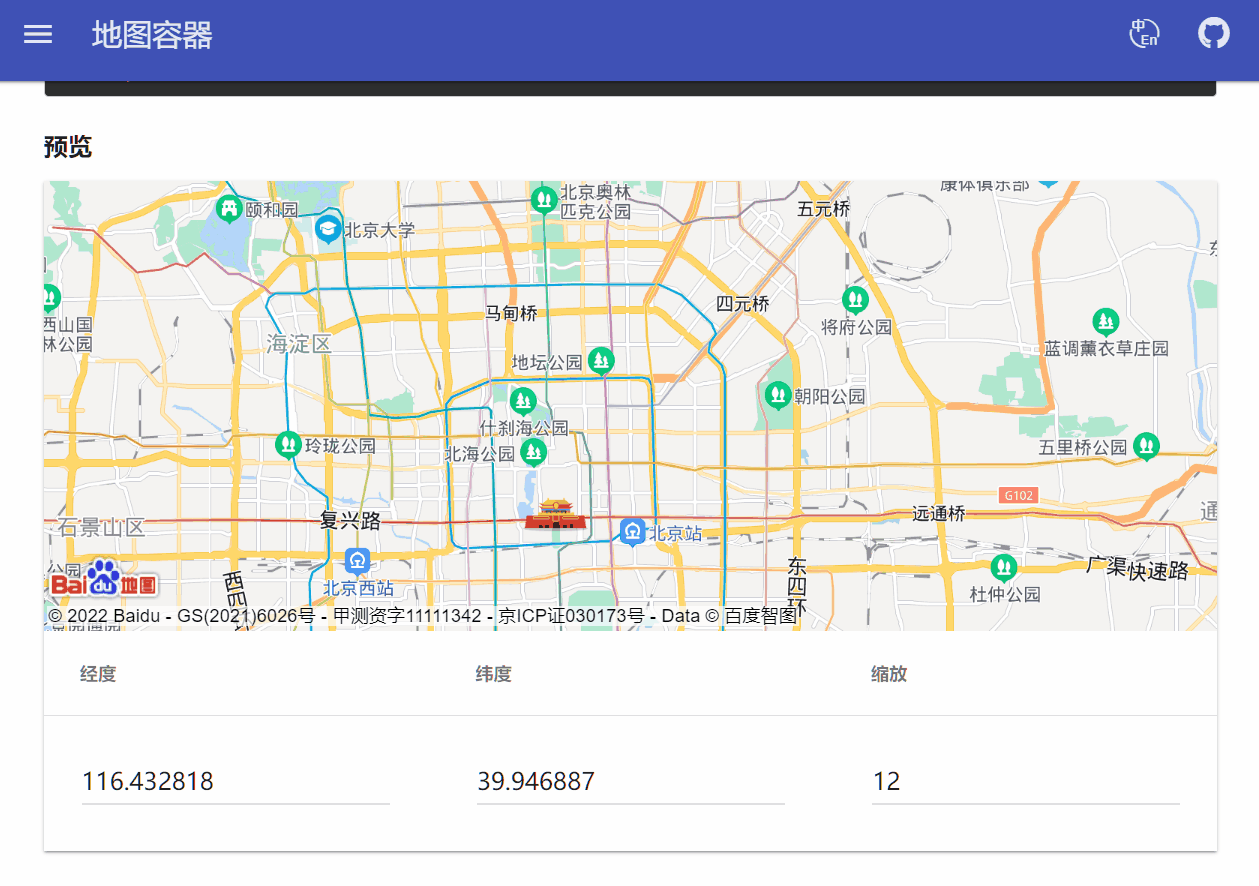
Task: Switch language with the translate icon
Action: tap(1144, 34)
